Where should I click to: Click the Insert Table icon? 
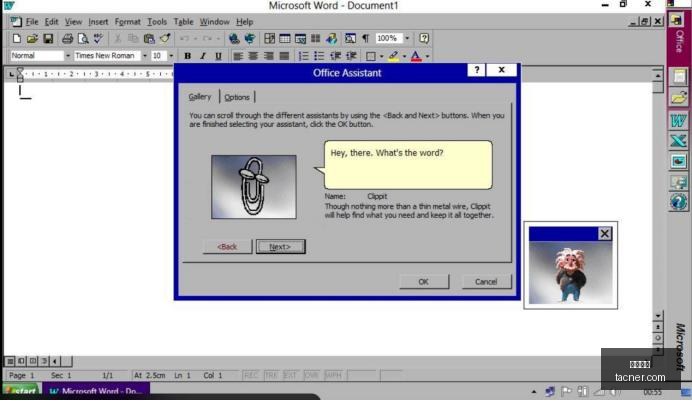(x=285, y=38)
